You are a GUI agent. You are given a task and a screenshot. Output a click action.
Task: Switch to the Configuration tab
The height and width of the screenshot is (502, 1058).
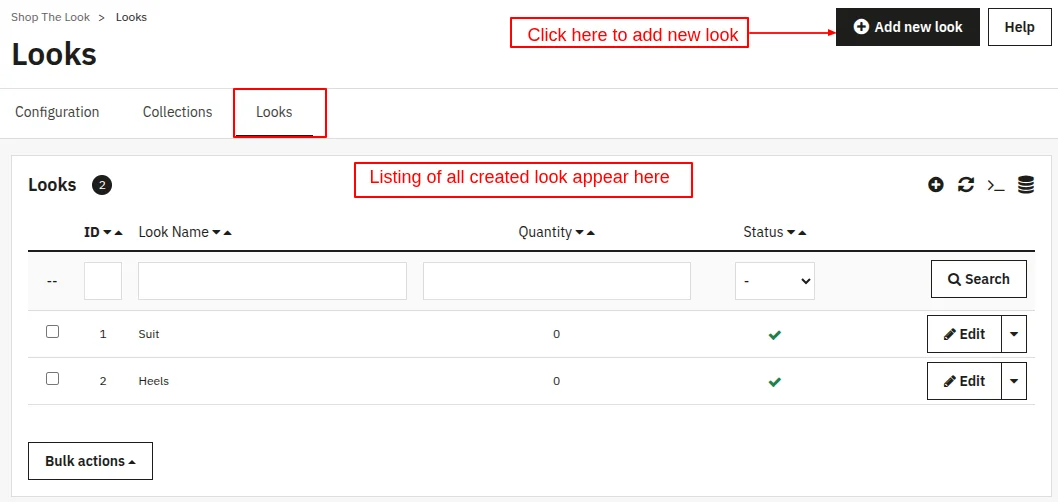[x=57, y=112]
